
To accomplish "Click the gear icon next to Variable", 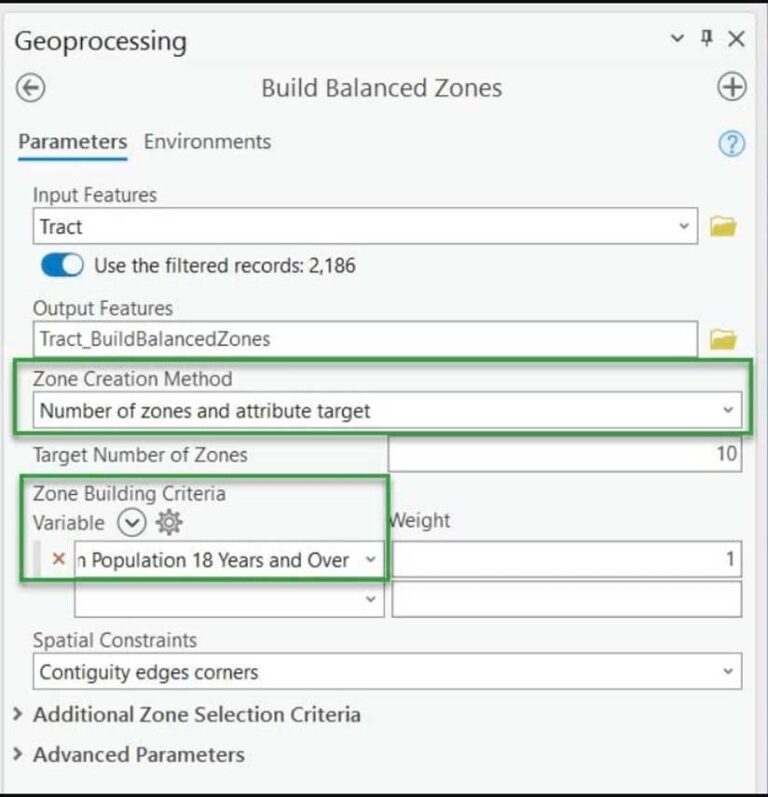I will click(169, 522).
